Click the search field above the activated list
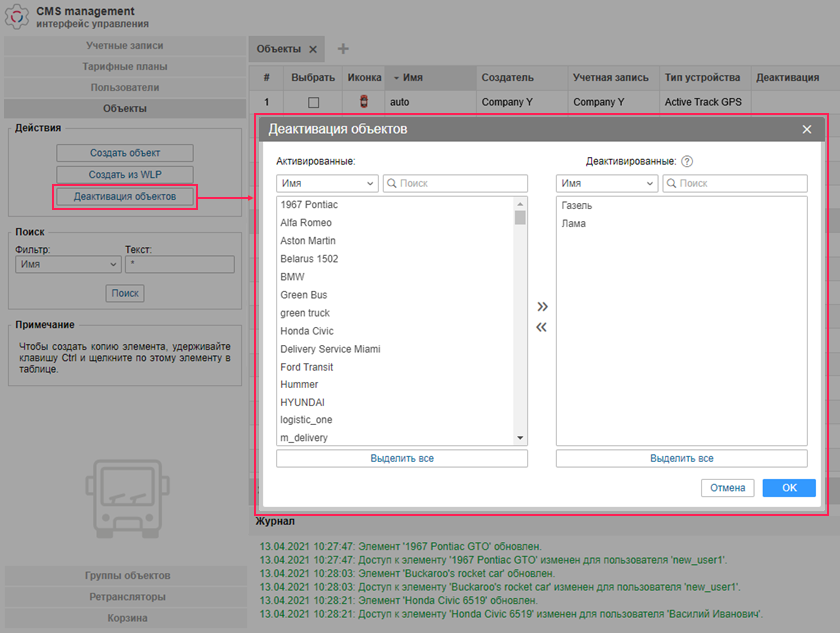840x633 pixels. pyautogui.click(x=456, y=184)
